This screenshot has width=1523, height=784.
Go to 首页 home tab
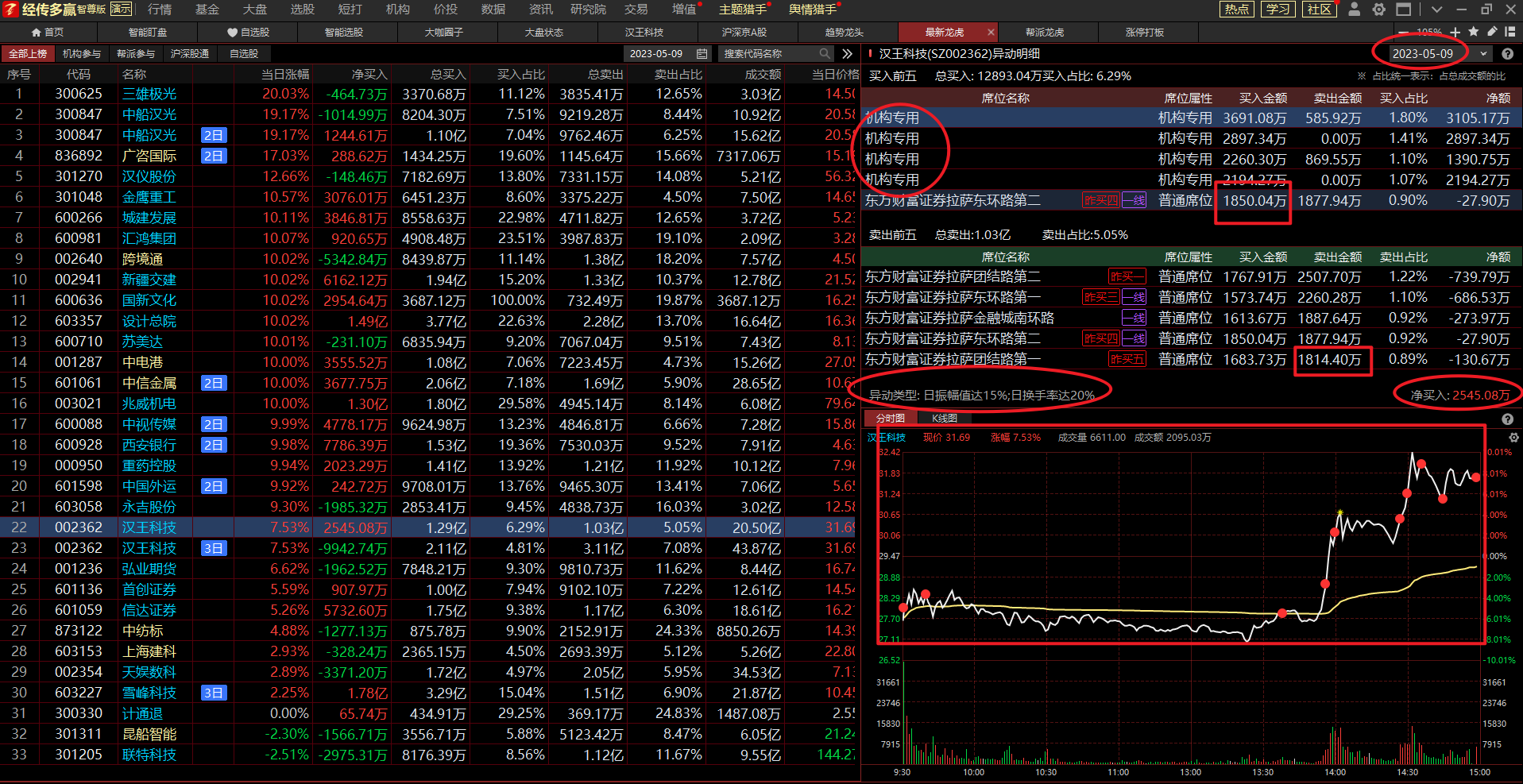coord(48,32)
